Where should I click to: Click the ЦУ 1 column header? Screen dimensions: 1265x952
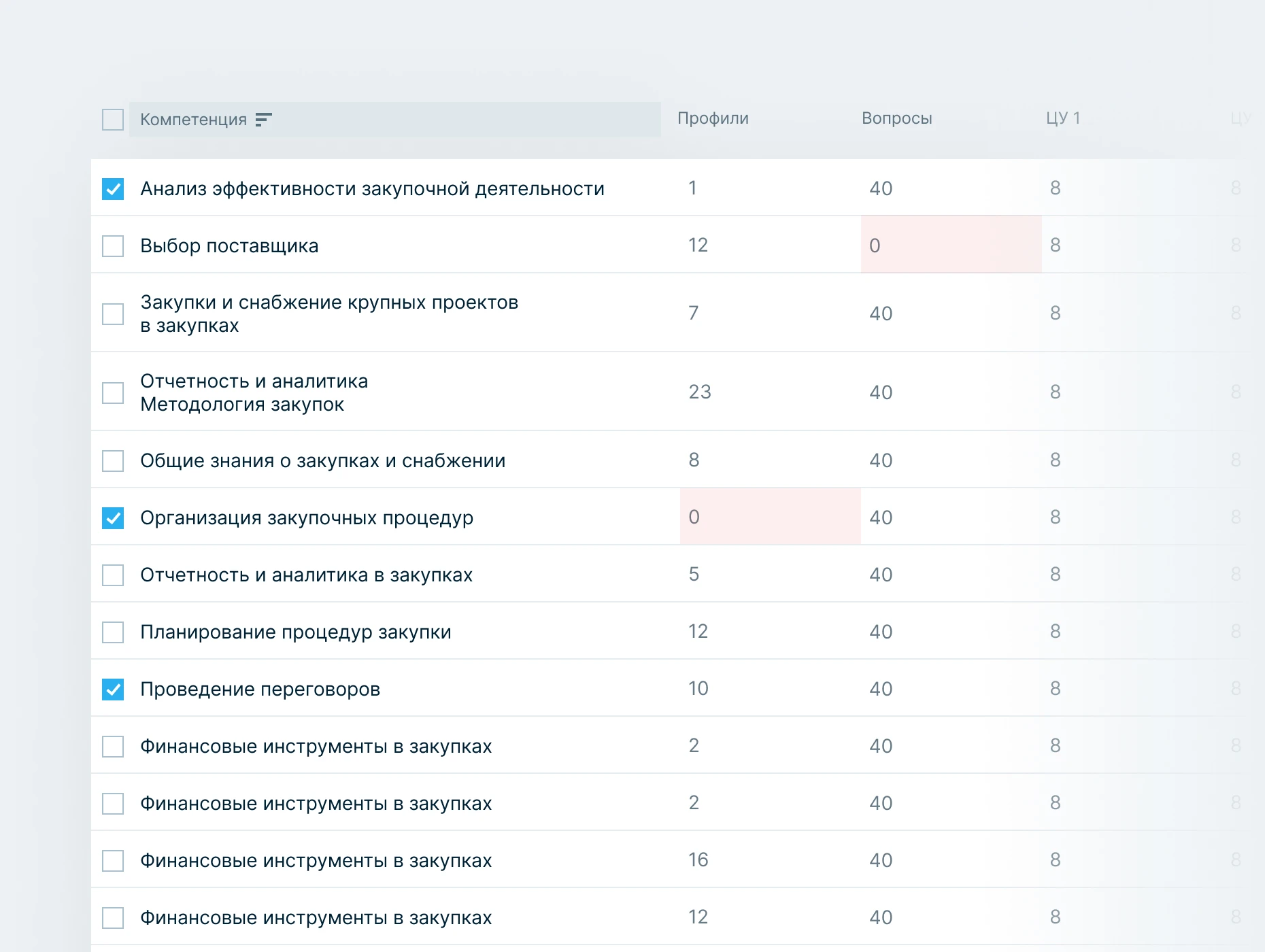(x=1063, y=118)
